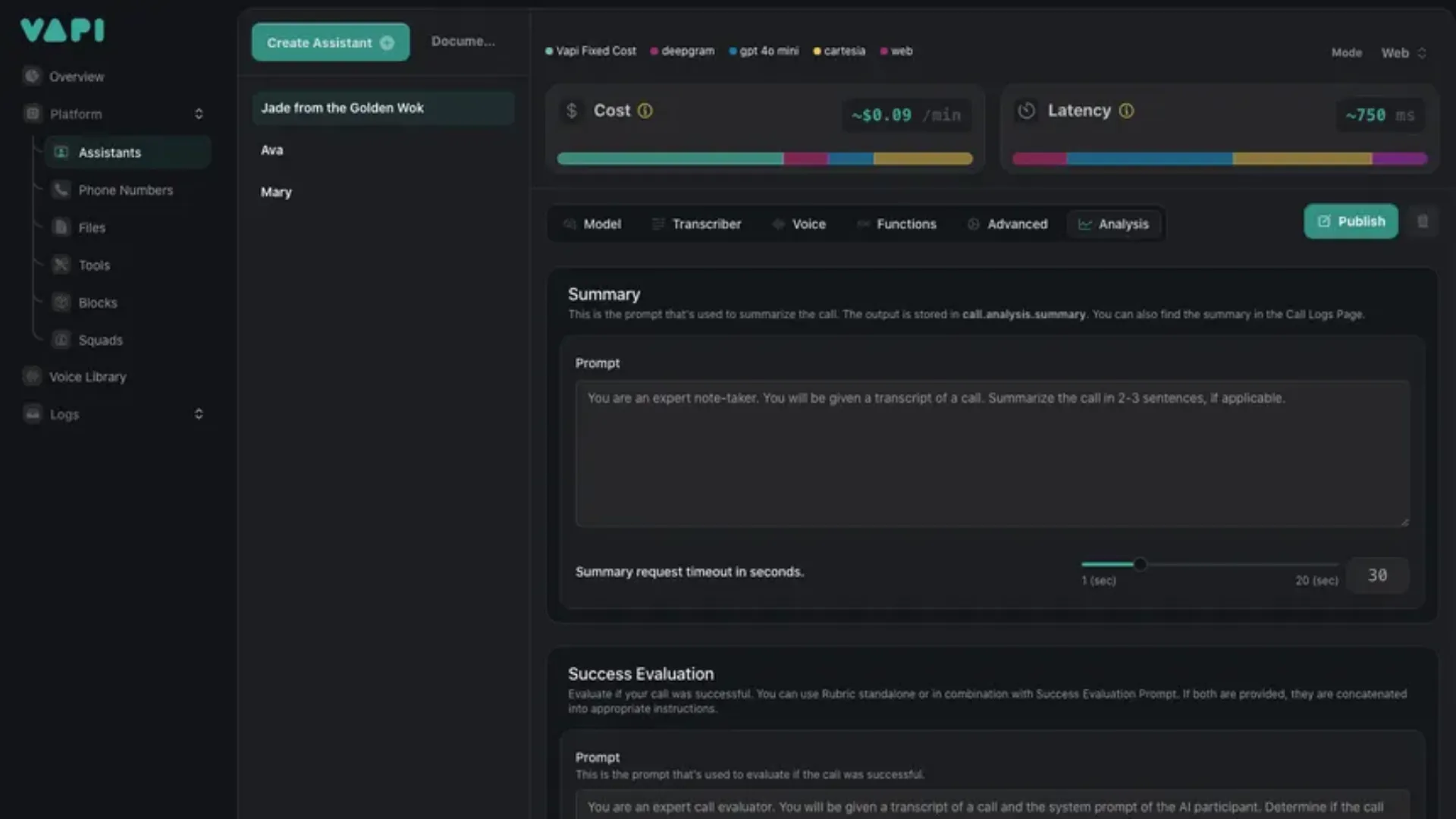Select Jade from the Golden Wok assistant
The width and height of the screenshot is (1456, 819).
pyautogui.click(x=383, y=108)
